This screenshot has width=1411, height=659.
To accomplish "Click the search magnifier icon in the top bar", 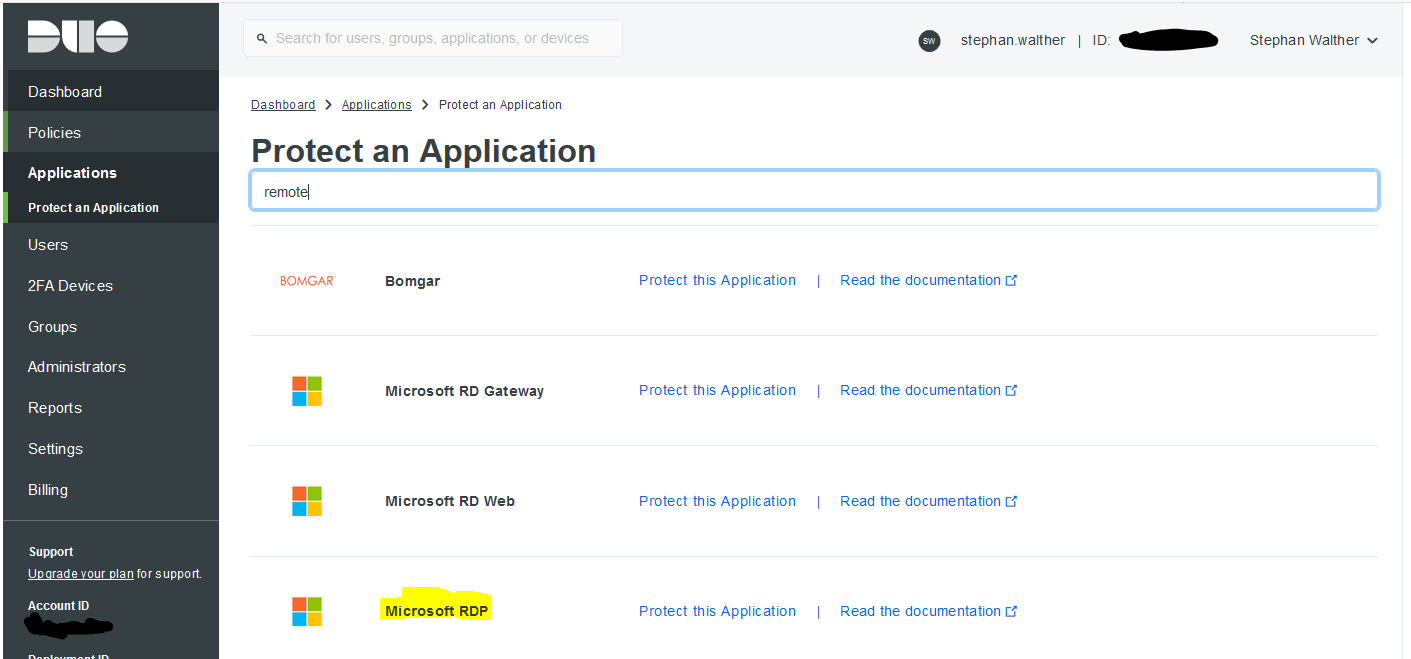I will tap(262, 39).
